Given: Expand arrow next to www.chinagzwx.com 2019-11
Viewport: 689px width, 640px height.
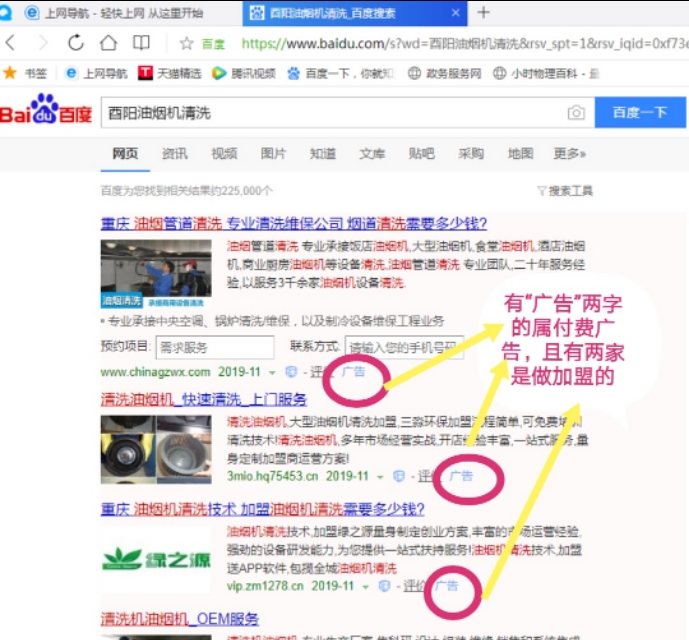Looking at the screenshot, I should (x=272, y=373).
